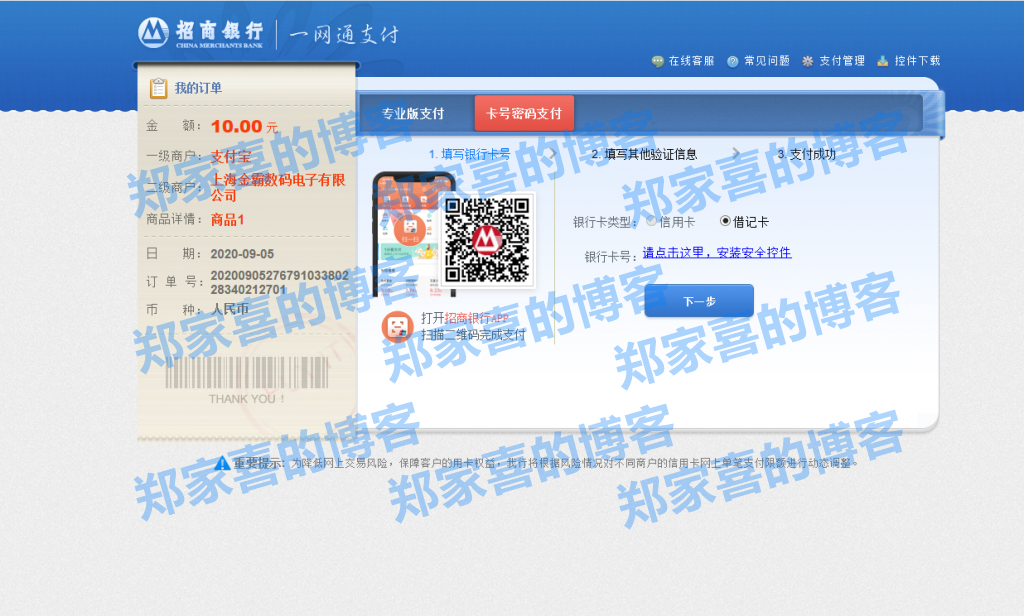Click step 3 支付成功
Screen dimensions: 1024x616
(807, 154)
